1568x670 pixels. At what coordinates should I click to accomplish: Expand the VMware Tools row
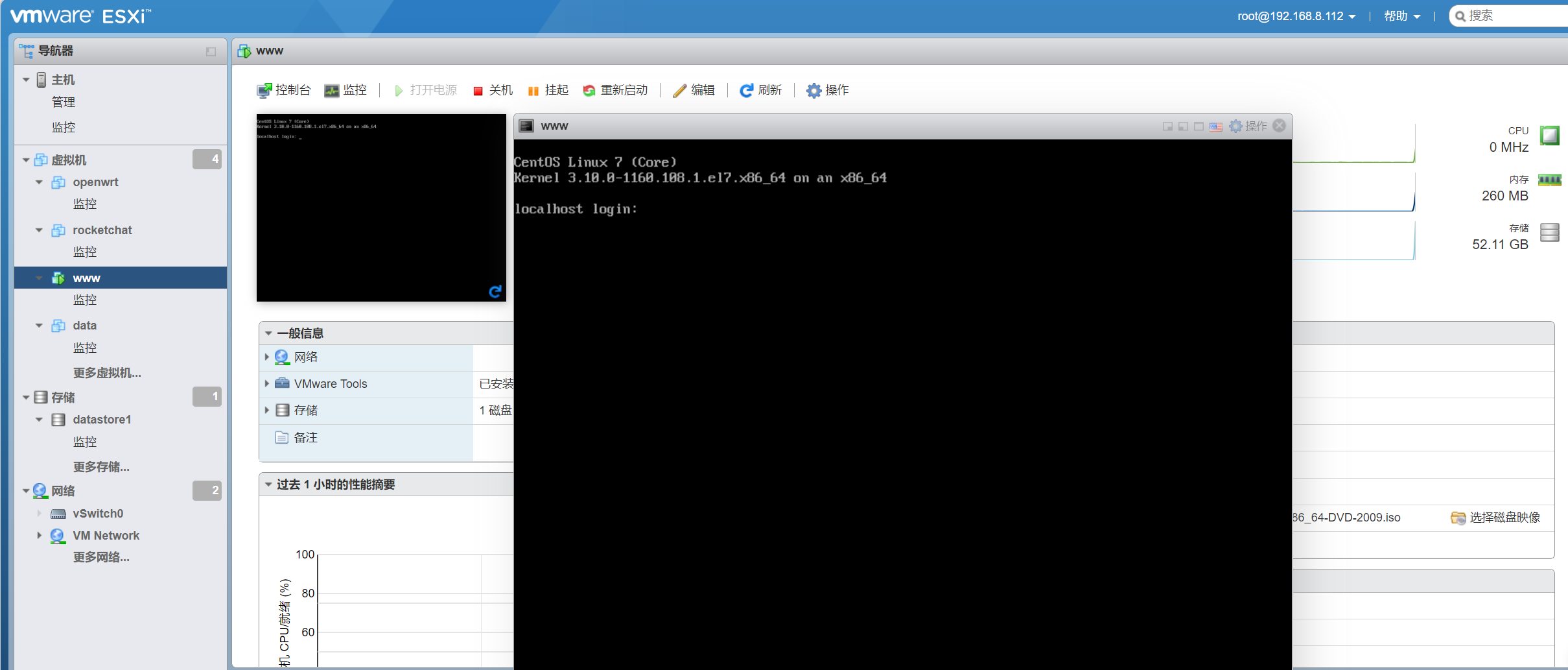[266, 383]
